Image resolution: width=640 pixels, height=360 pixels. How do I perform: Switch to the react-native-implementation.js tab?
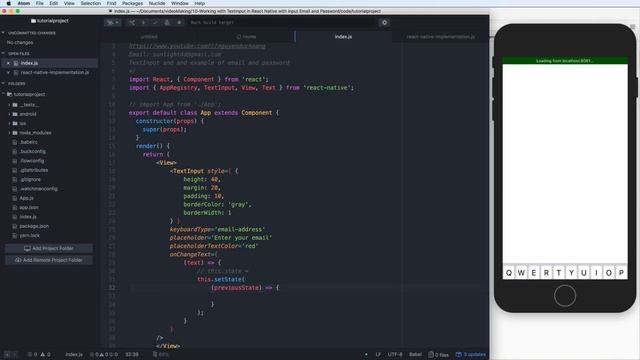[x=440, y=37]
